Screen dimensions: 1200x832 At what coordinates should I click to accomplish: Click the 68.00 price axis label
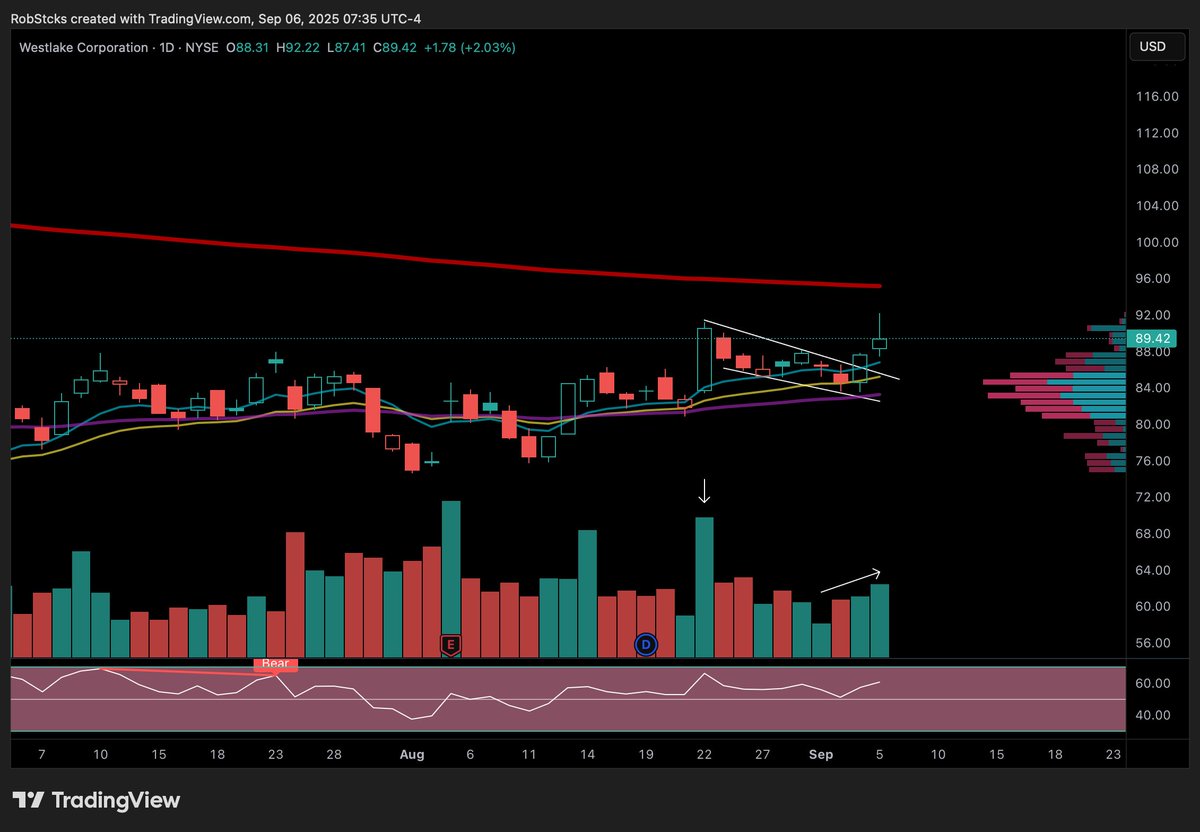click(x=1154, y=533)
